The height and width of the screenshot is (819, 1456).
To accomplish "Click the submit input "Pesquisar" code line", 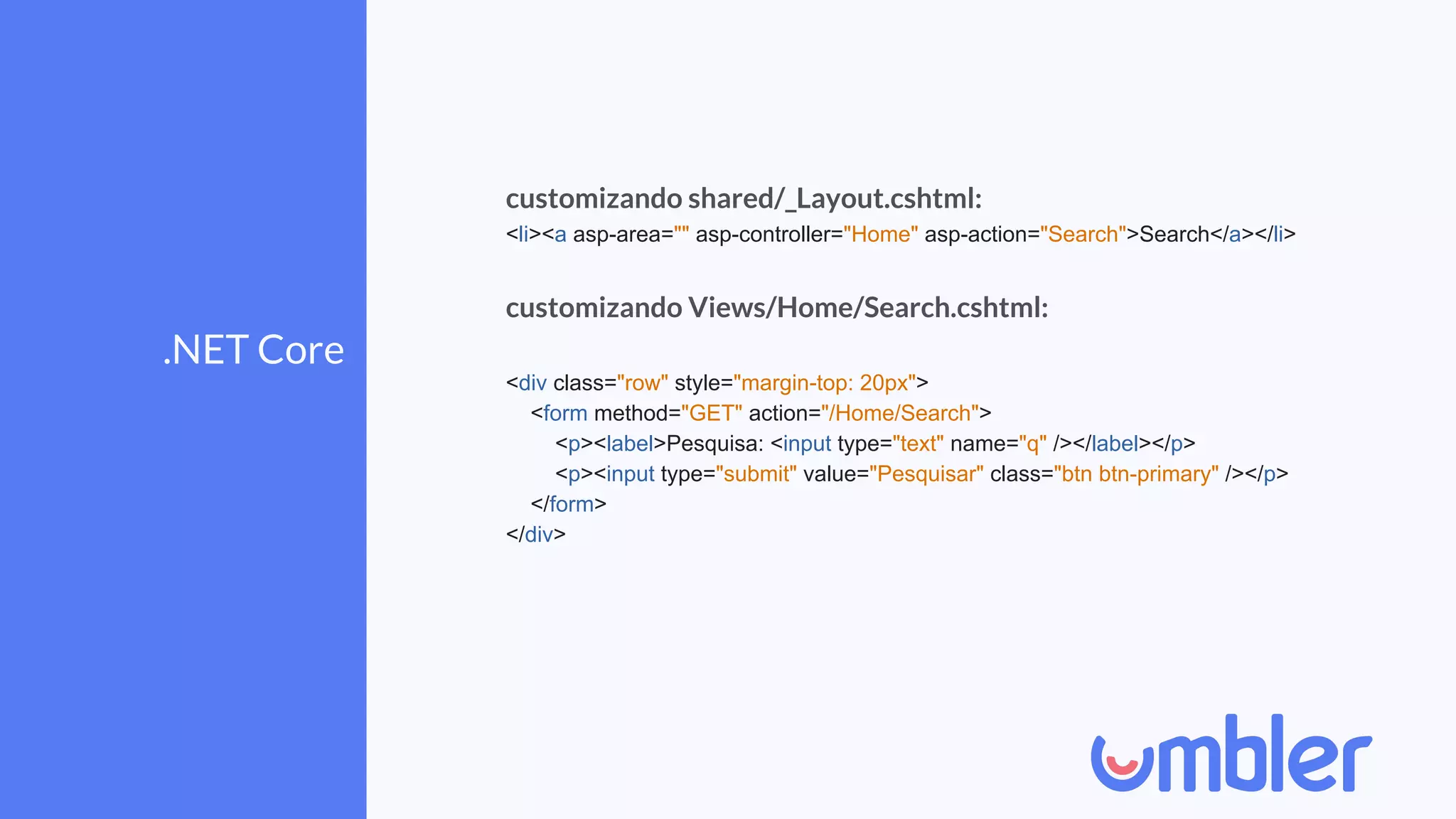I will (921, 473).
